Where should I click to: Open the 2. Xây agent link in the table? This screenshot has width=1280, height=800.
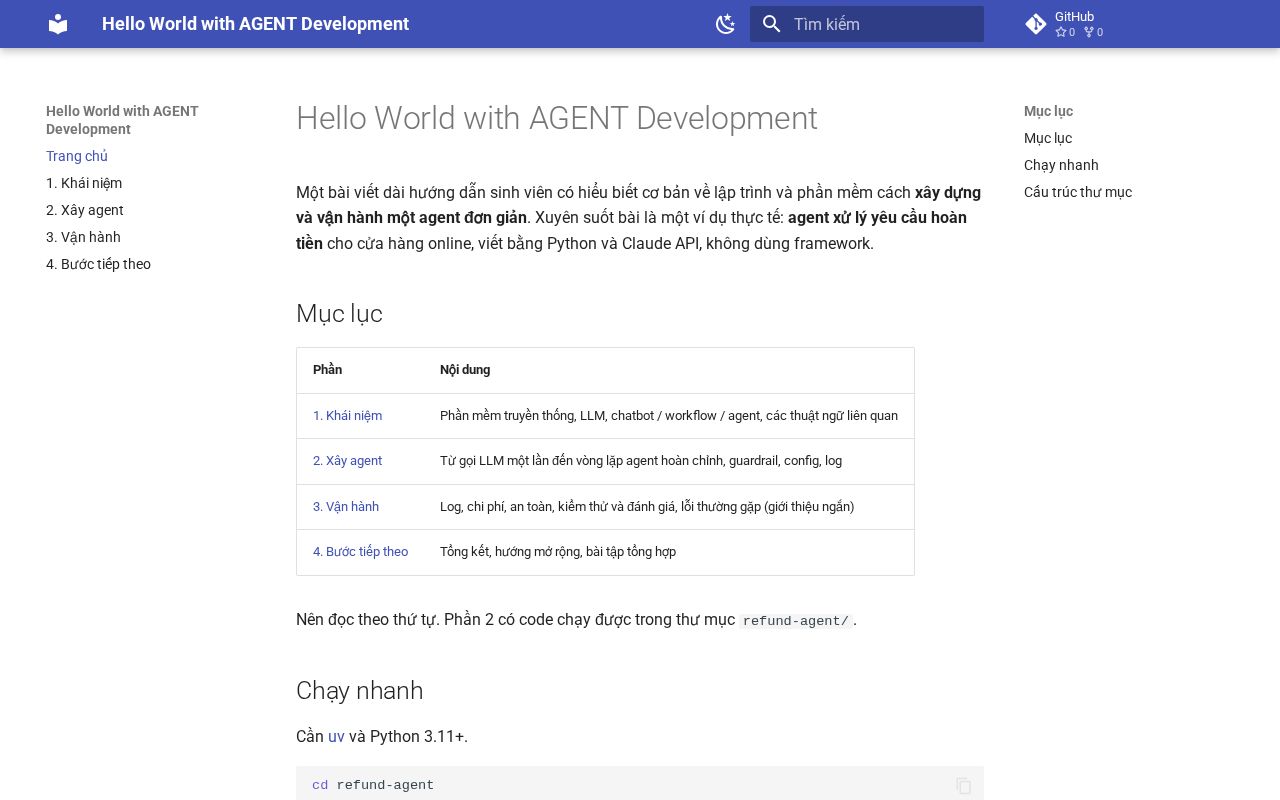click(x=347, y=461)
